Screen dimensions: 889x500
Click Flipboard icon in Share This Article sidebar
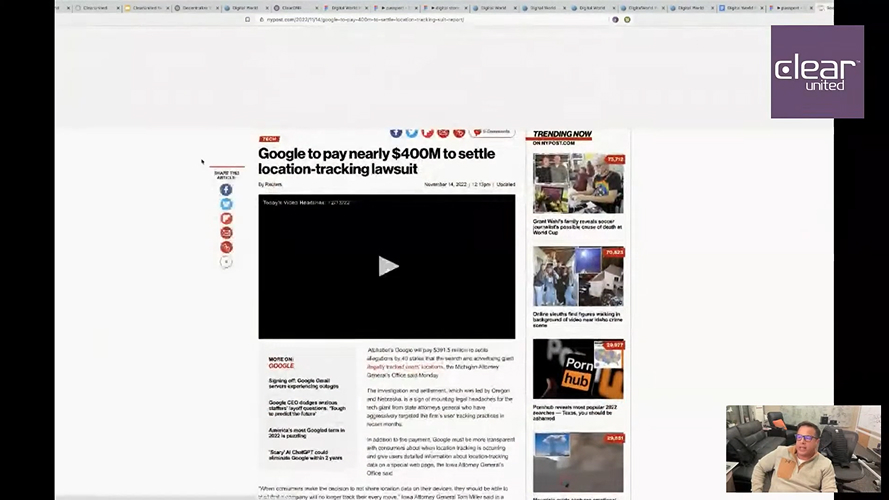pos(226,218)
